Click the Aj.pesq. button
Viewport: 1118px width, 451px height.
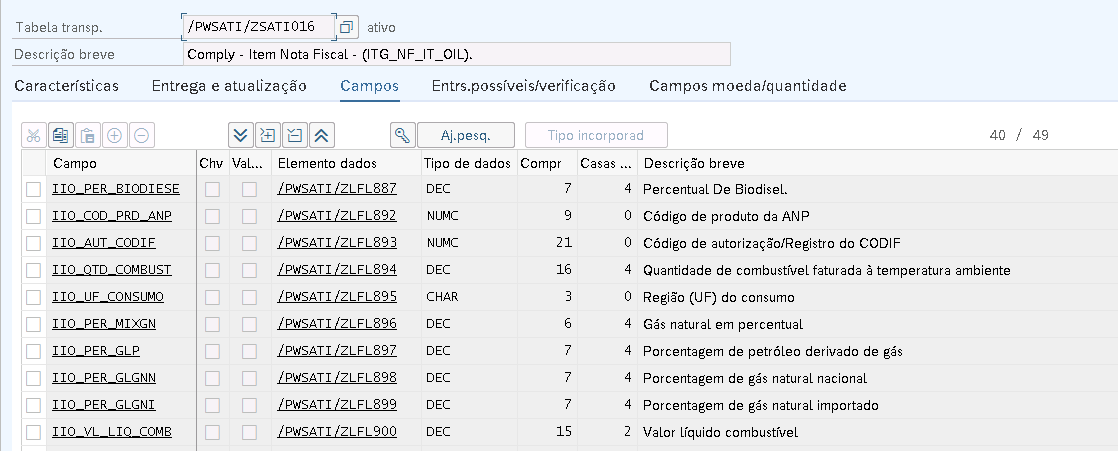465,136
